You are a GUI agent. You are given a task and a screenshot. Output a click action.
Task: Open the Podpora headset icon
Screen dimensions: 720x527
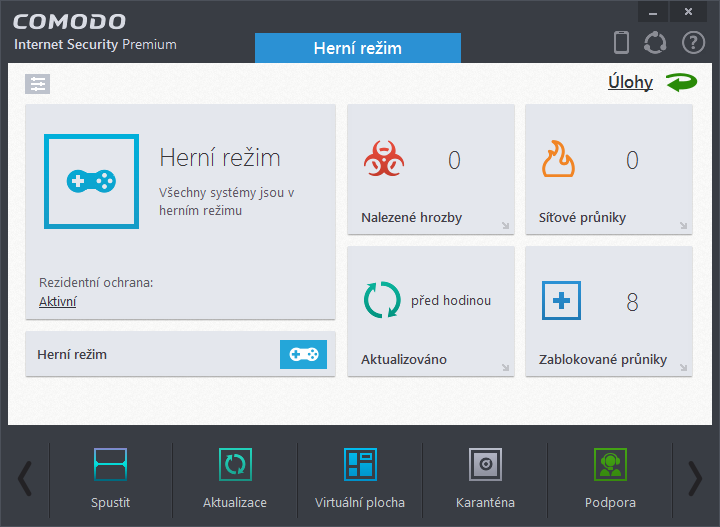[x=610, y=464]
